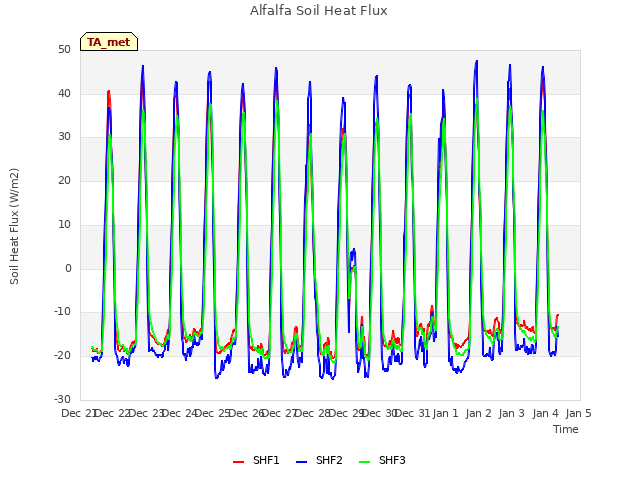Toggle SHF3 series in the legend
This screenshot has width=640, height=480.
382,460
